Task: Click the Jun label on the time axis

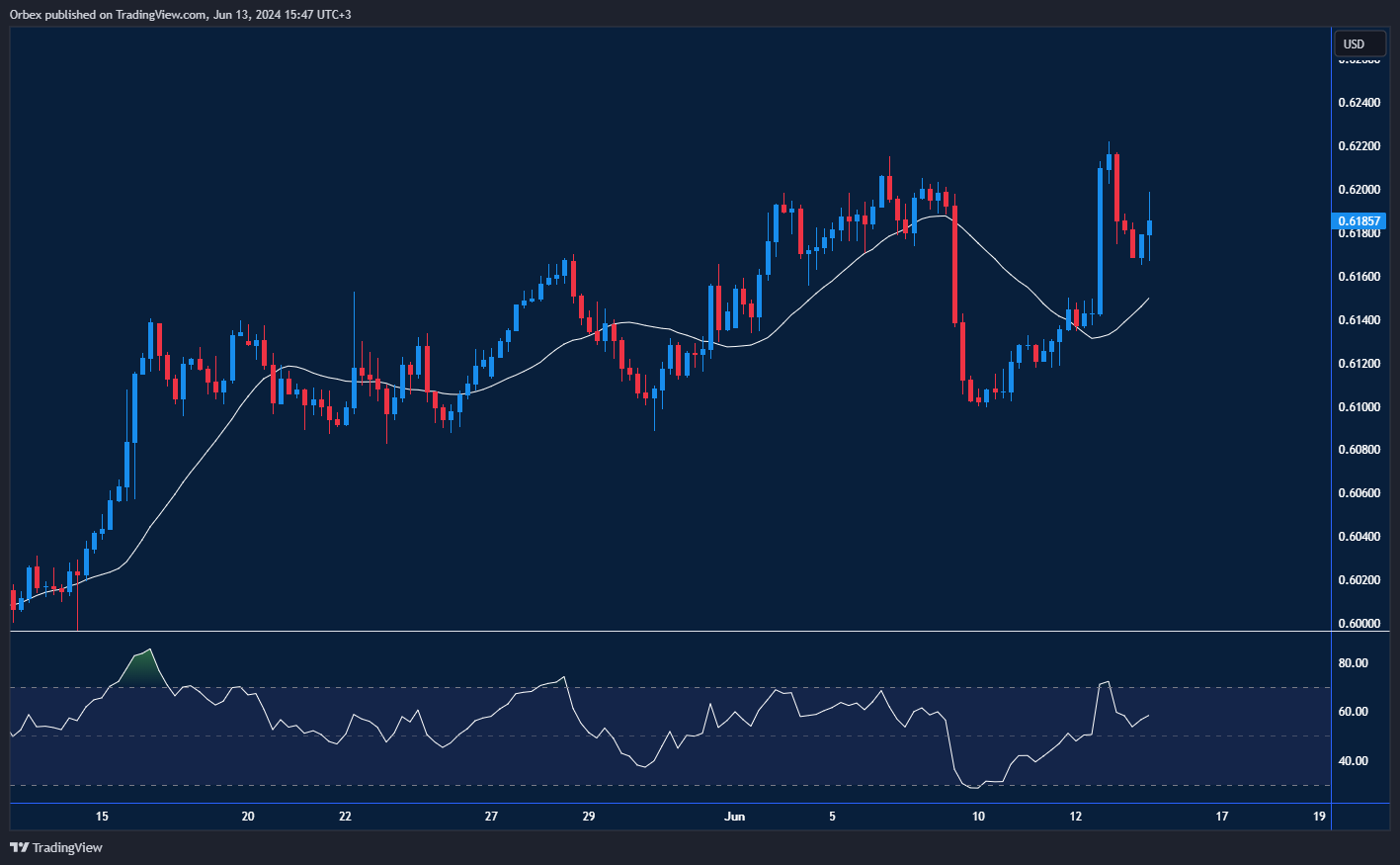Action: (x=735, y=817)
